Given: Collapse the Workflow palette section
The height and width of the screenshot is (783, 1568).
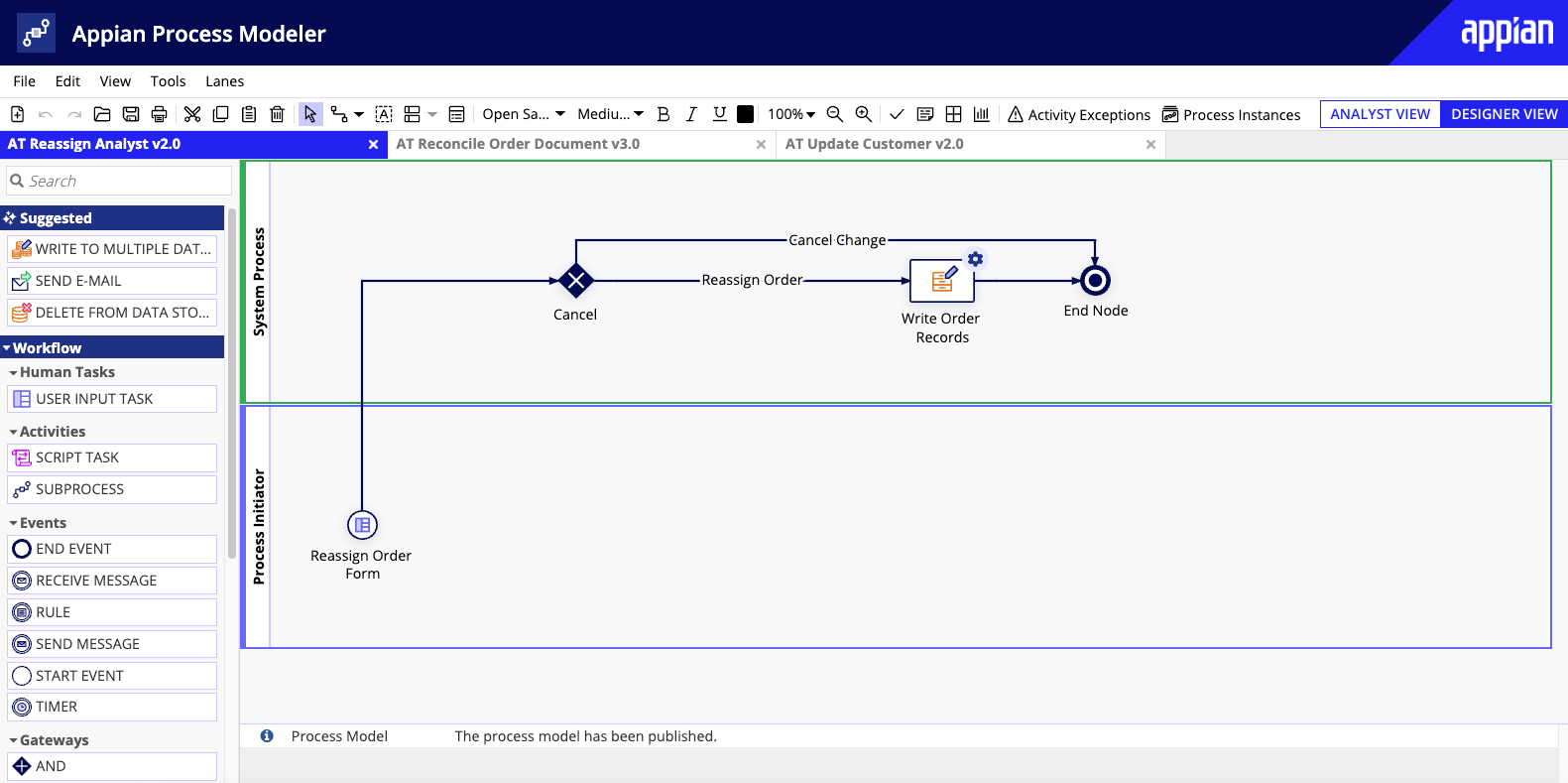Looking at the screenshot, I should 112,348.
